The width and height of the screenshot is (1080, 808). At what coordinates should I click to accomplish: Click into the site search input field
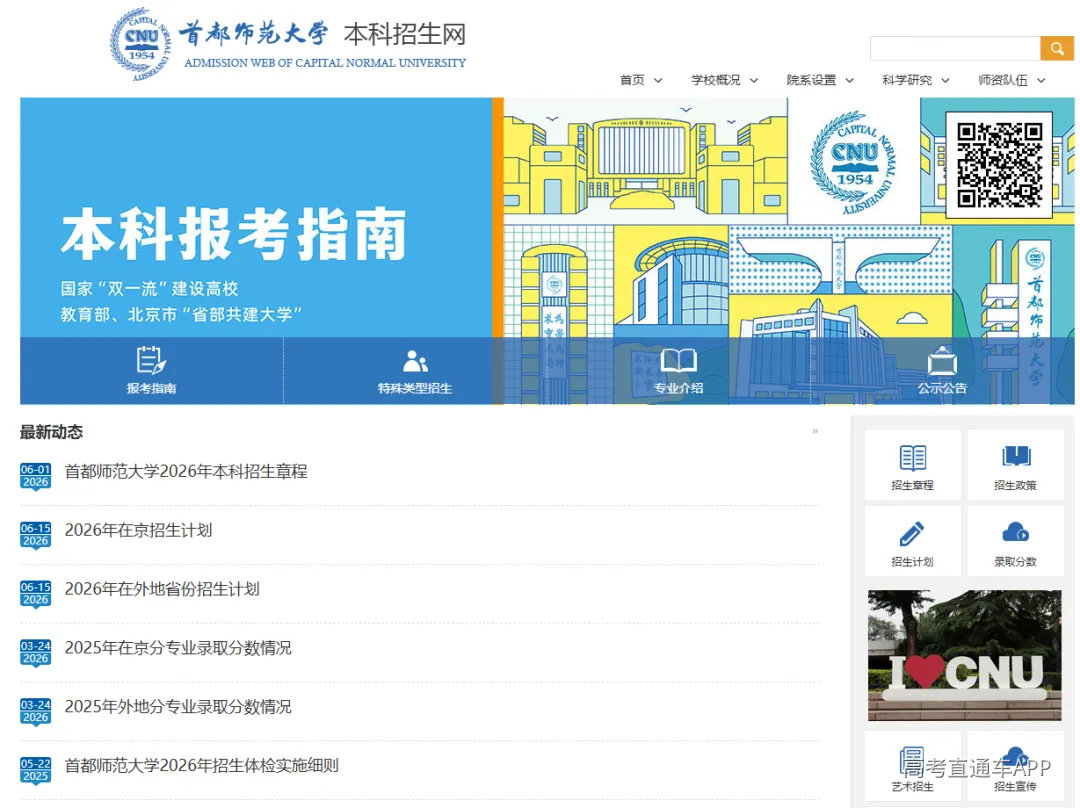coord(955,49)
